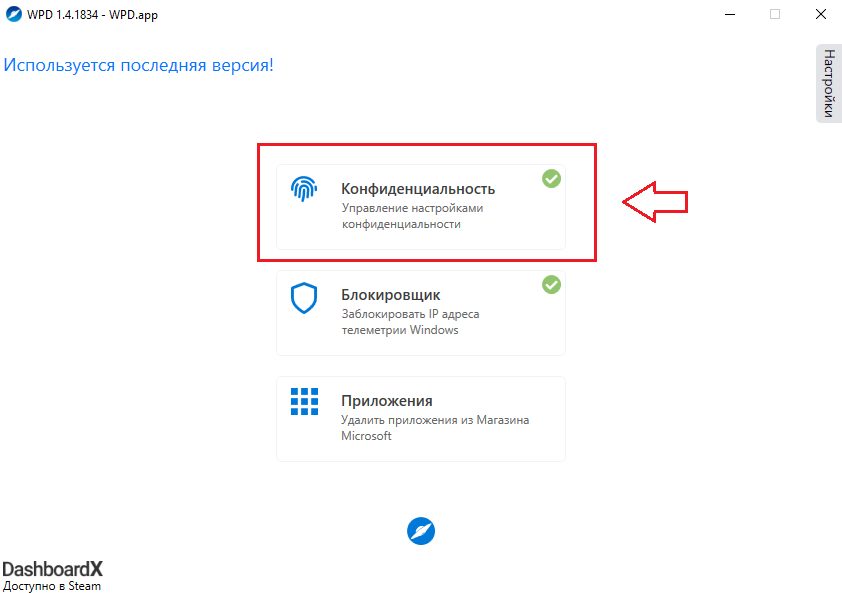
Task: Open the Настройки side tab
Action: click(x=829, y=83)
